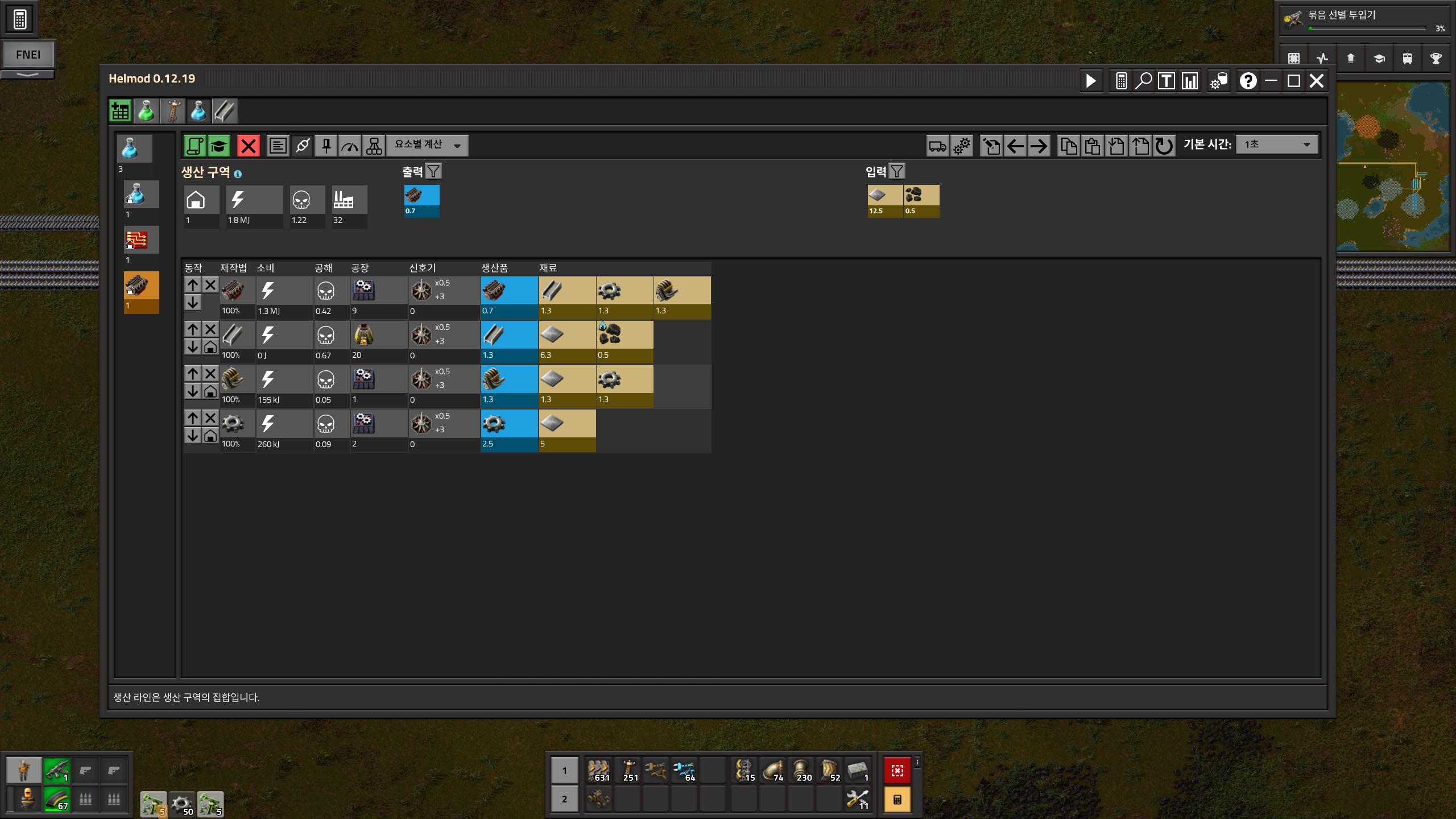This screenshot has width=1456, height=819.
Task: Switch to the steel beam tab
Action: (x=225, y=111)
